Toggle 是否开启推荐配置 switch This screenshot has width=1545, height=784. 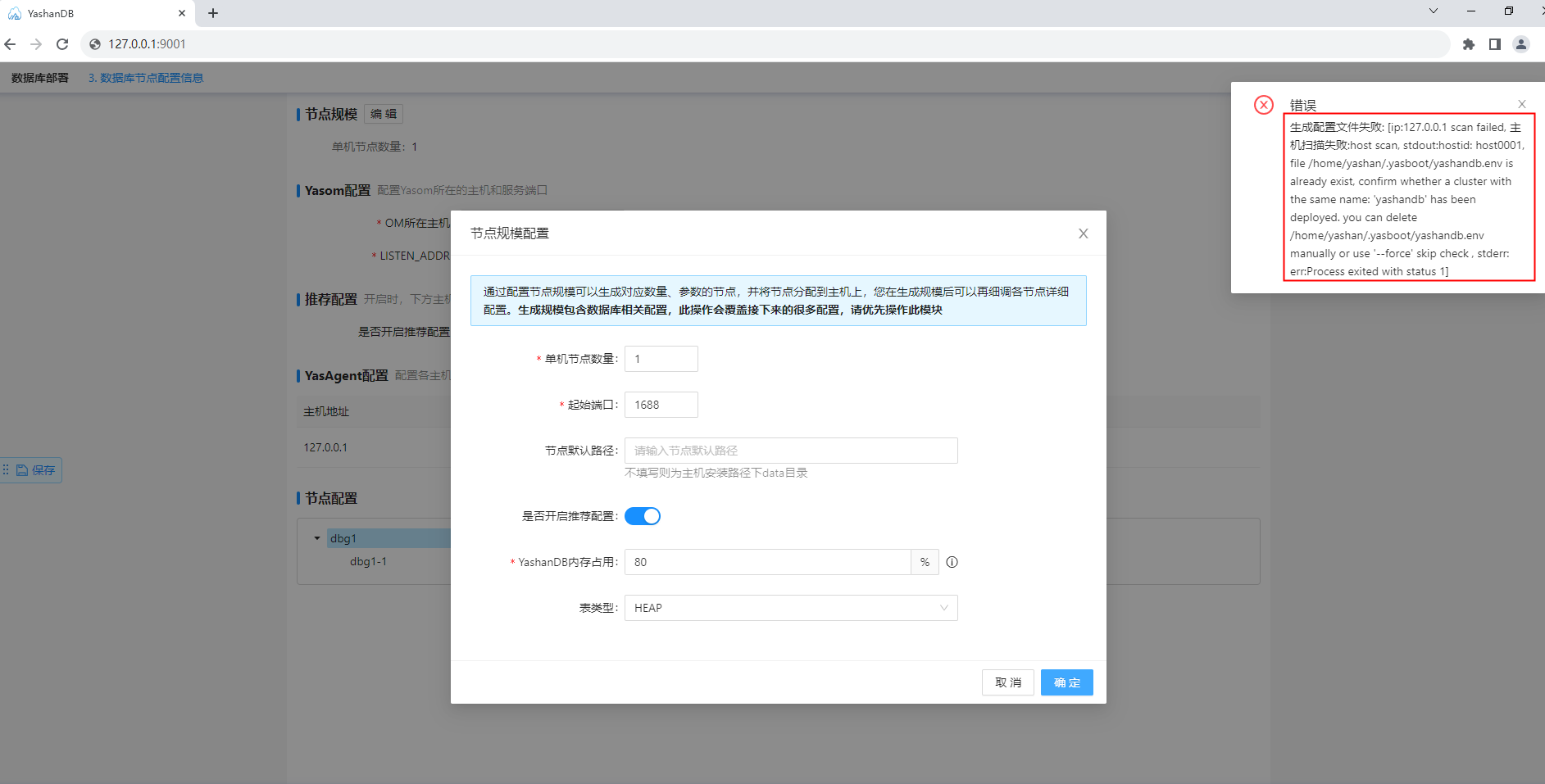pyautogui.click(x=643, y=516)
